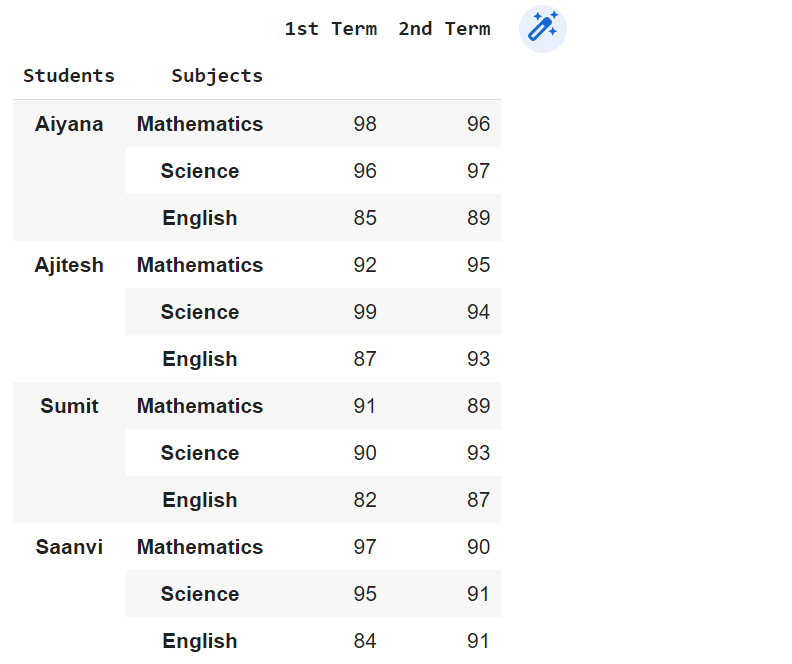This screenshot has width=792, height=664.
Task: Click Ajitesh's Science subject label
Action: tap(200, 312)
